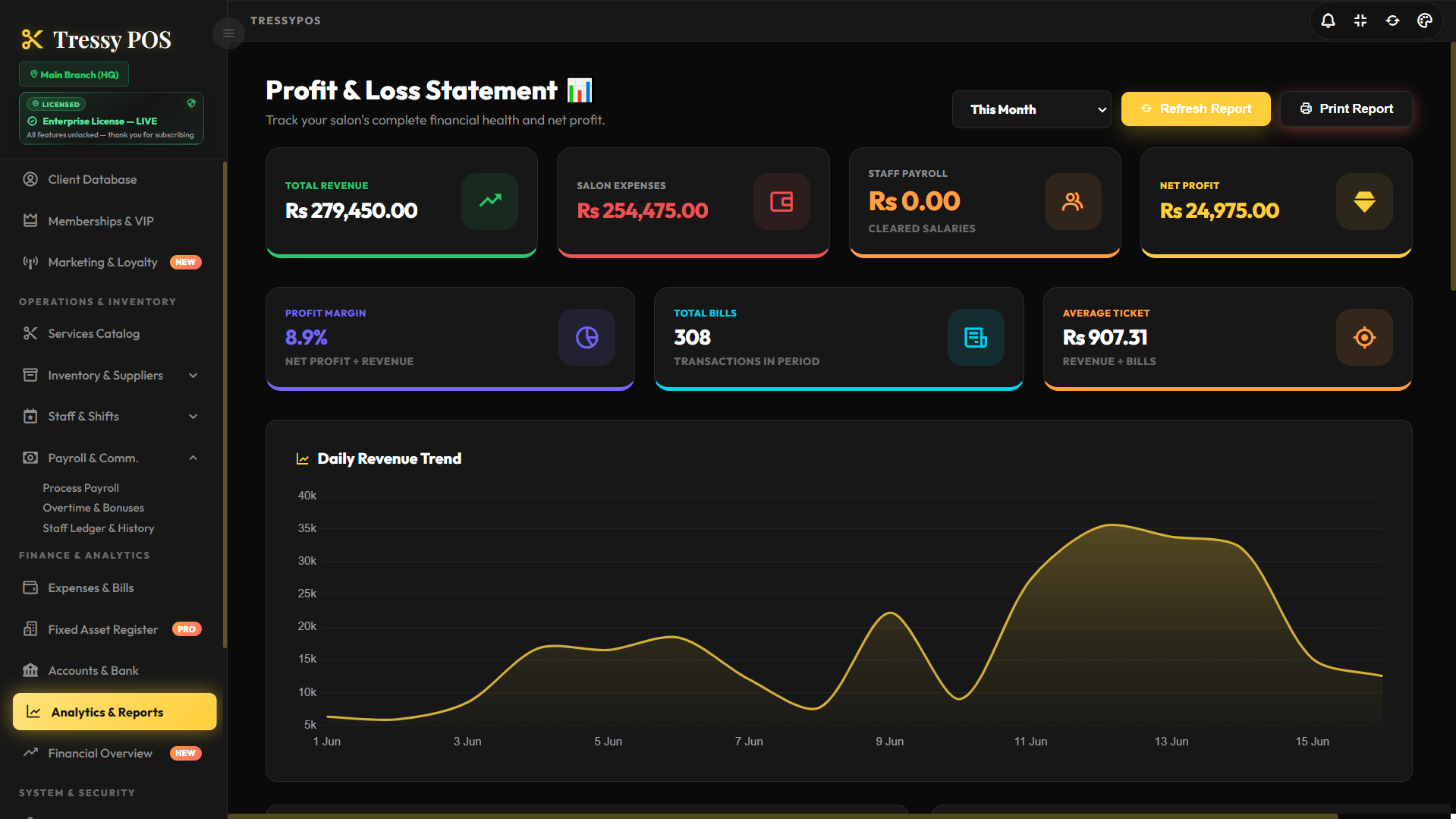Open the theme palette icon
Image resolution: width=1456 pixels, height=819 pixels.
1425,20
